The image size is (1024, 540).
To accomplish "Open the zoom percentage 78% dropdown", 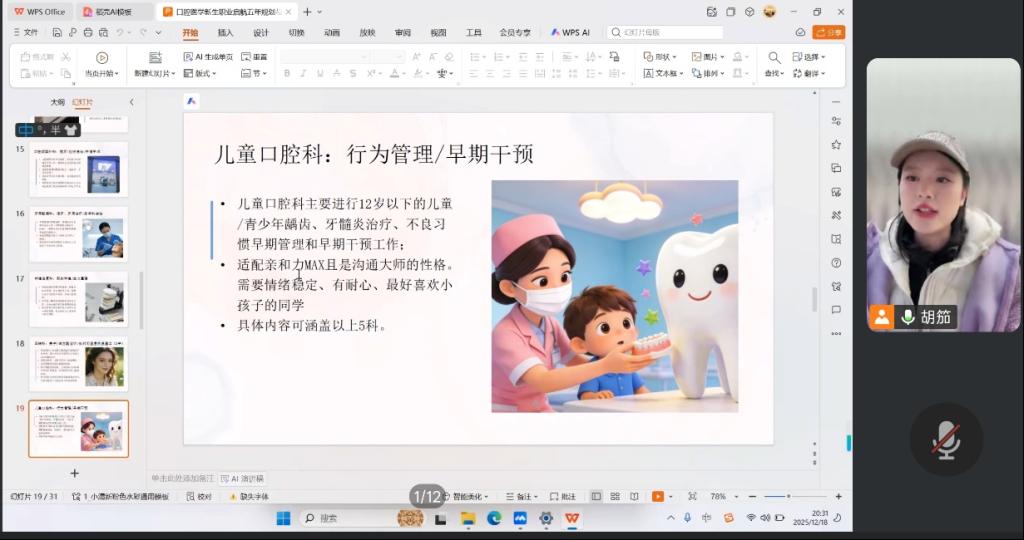I will (x=722, y=496).
